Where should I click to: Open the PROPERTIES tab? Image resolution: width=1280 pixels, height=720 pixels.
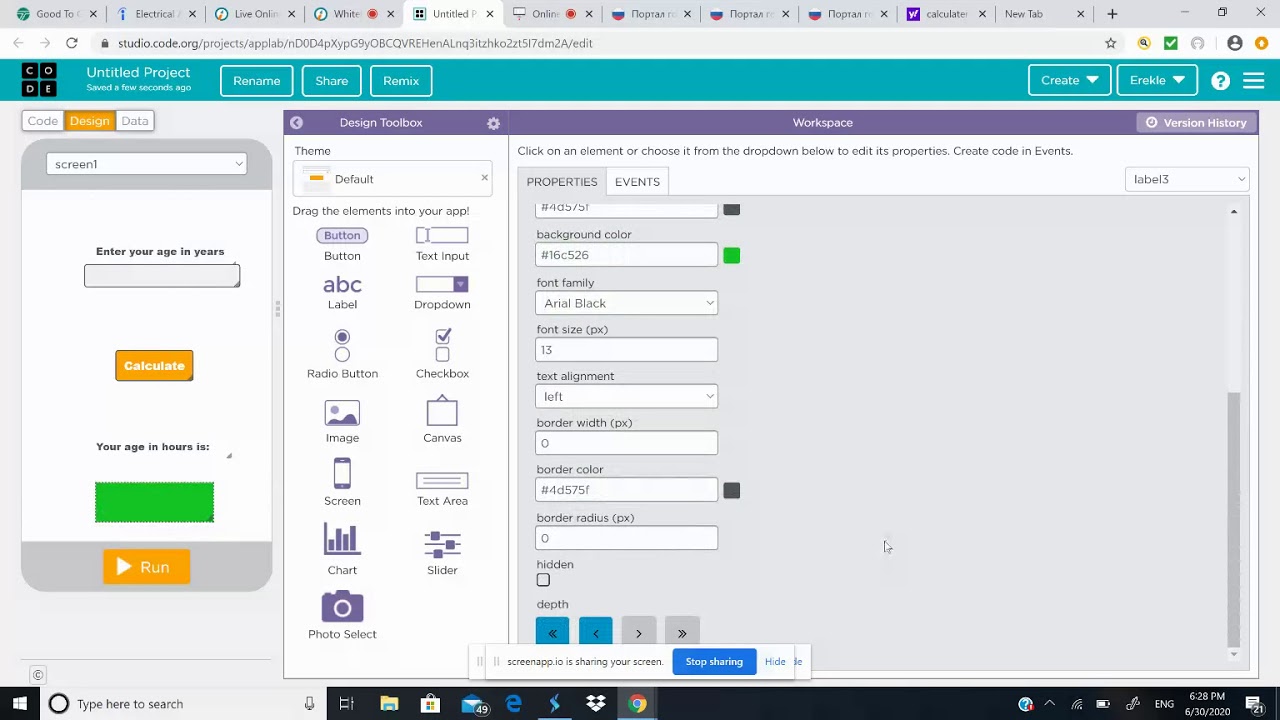(x=562, y=182)
